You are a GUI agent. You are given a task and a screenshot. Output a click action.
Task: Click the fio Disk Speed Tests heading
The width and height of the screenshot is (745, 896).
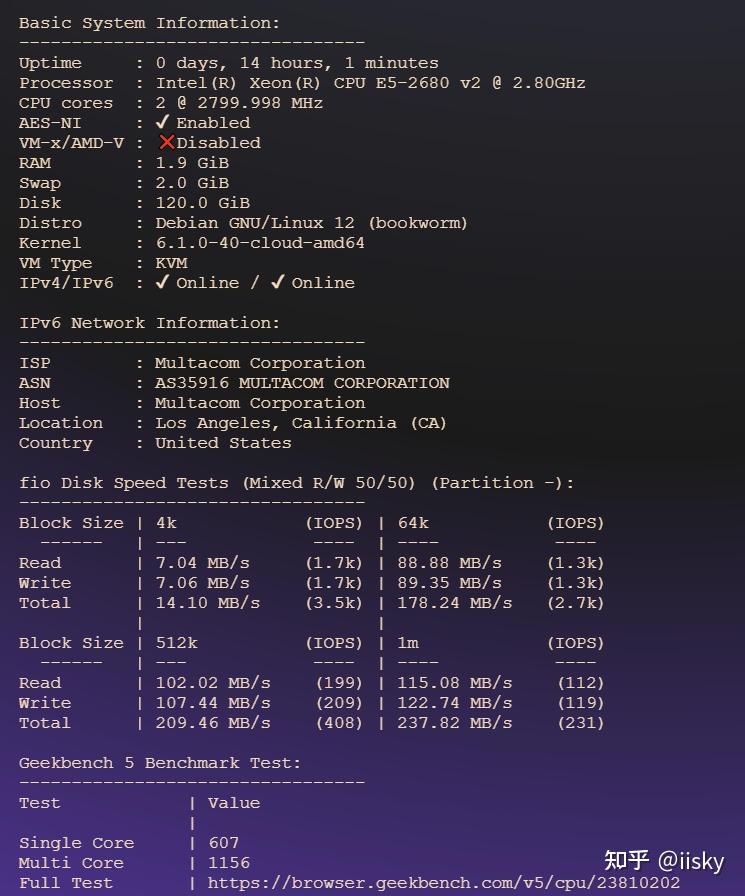click(x=297, y=483)
